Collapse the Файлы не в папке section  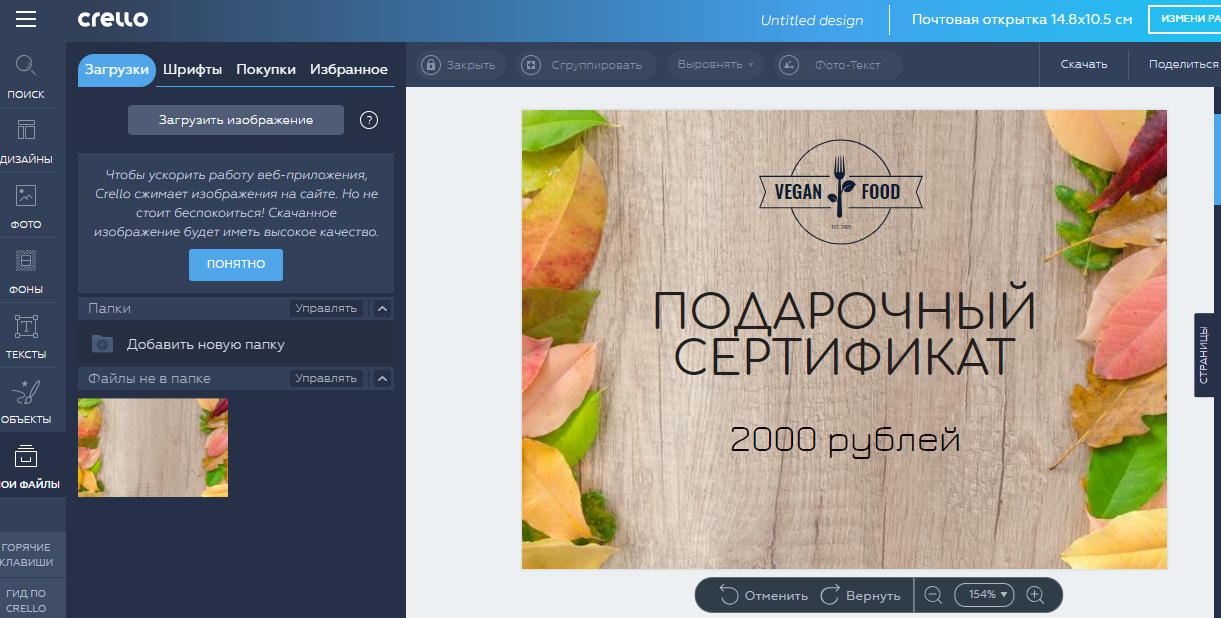coord(382,379)
